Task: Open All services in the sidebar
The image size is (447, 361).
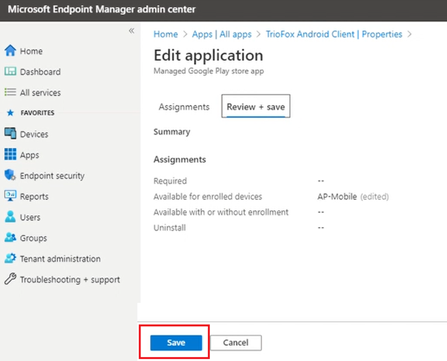Action: 40,93
